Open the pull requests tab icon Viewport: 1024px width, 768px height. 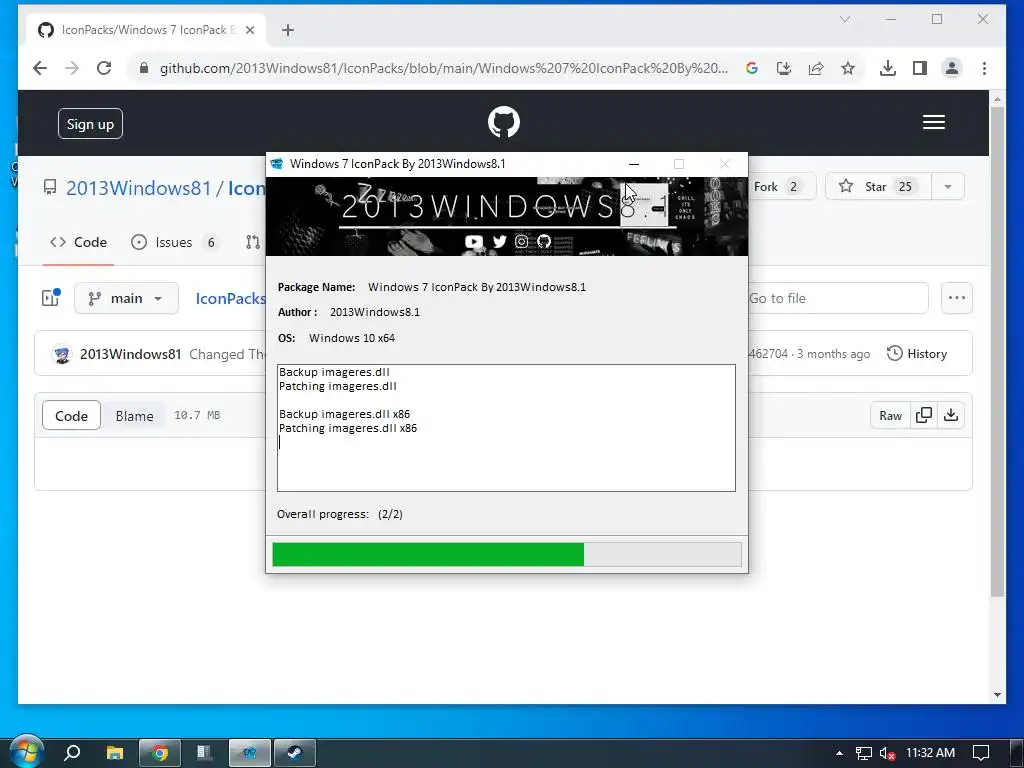[253, 242]
